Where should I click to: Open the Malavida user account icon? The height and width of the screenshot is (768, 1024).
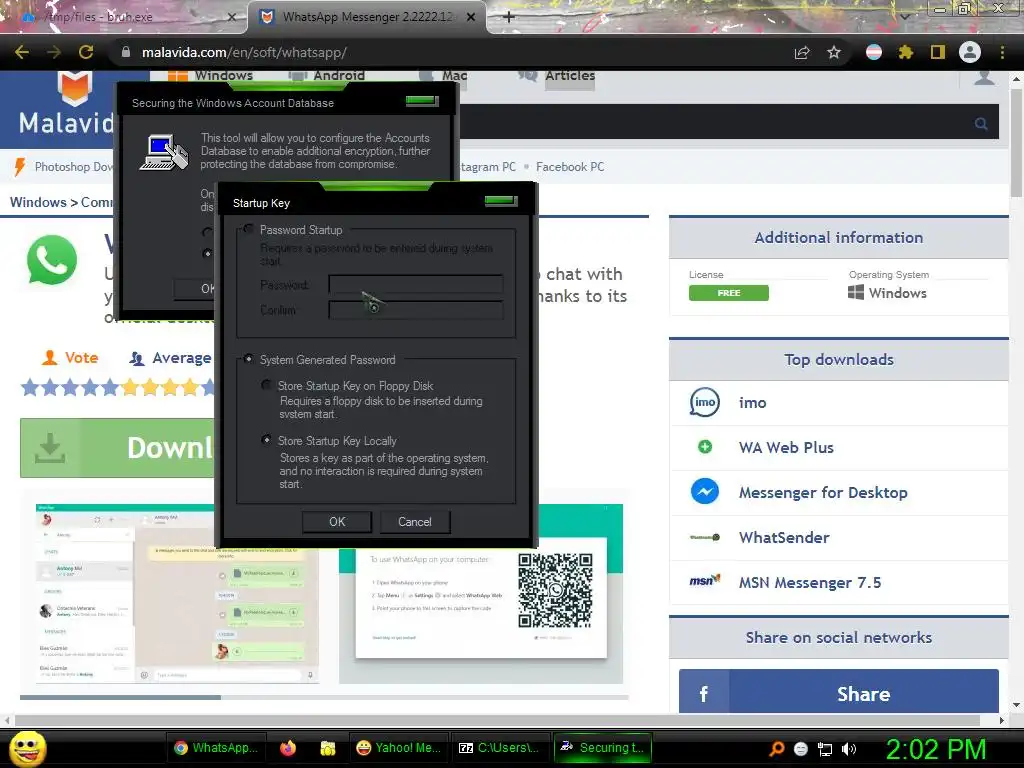984,78
